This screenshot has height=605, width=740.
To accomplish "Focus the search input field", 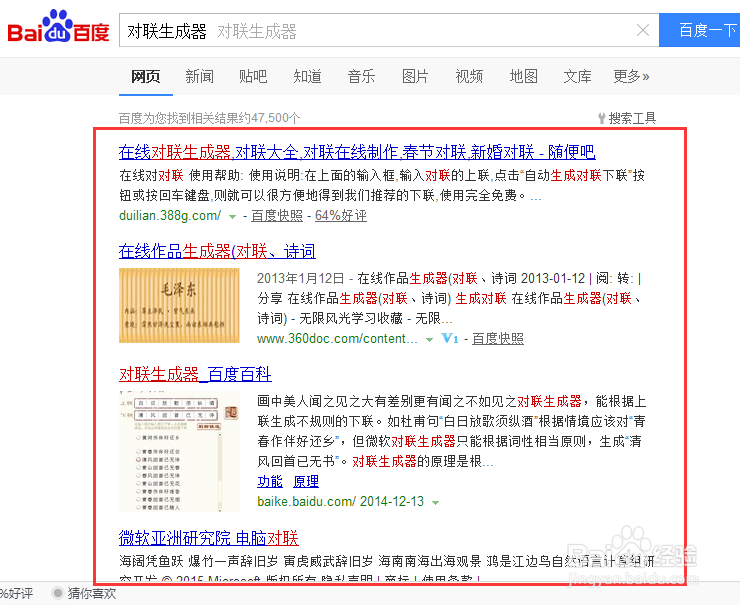I will click(389, 30).
